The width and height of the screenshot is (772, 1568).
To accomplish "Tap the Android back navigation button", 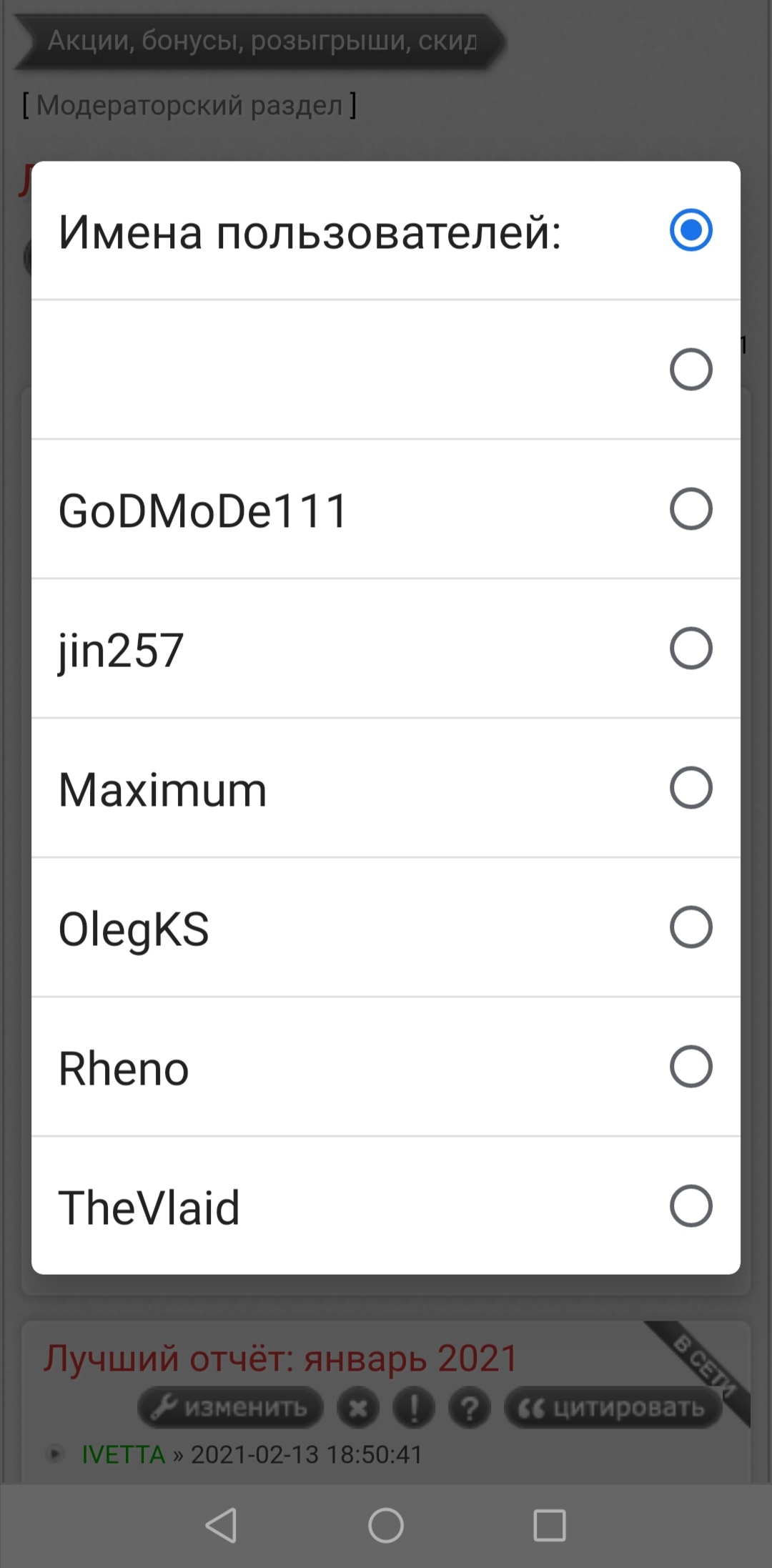I will pyautogui.click(x=222, y=1525).
